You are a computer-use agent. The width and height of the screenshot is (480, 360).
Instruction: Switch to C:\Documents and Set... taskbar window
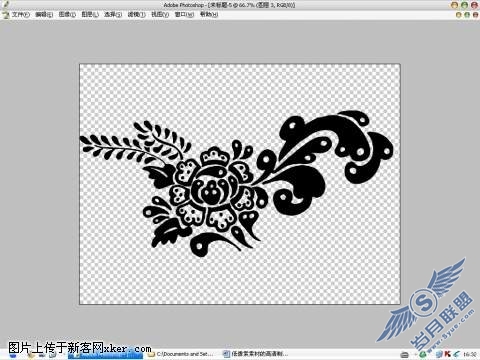182,354
